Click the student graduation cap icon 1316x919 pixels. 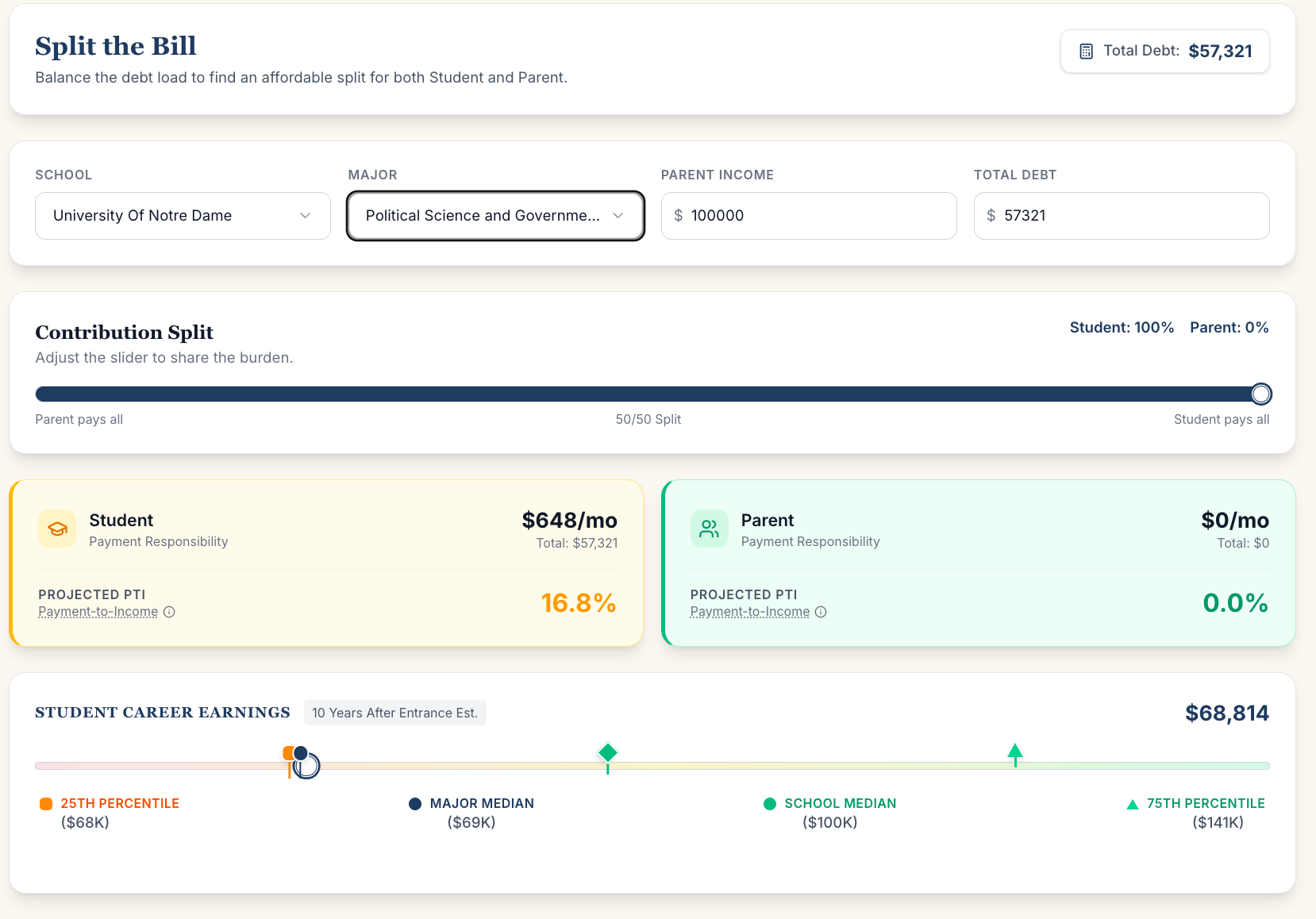pyautogui.click(x=57, y=529)
